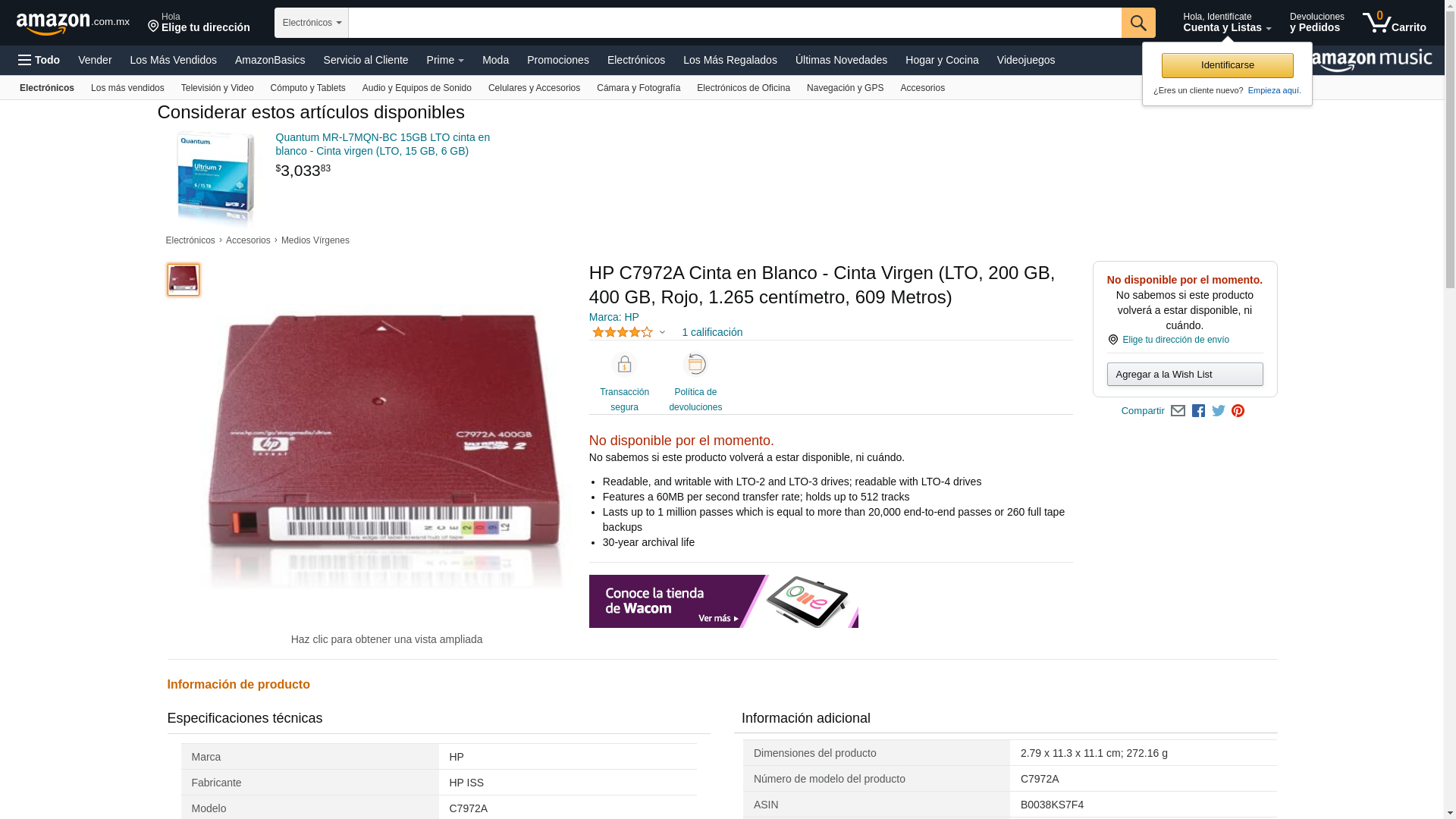1456x819 pixels.
Task: Open the Quantum LTO tape product link
Action: point(383,144)
